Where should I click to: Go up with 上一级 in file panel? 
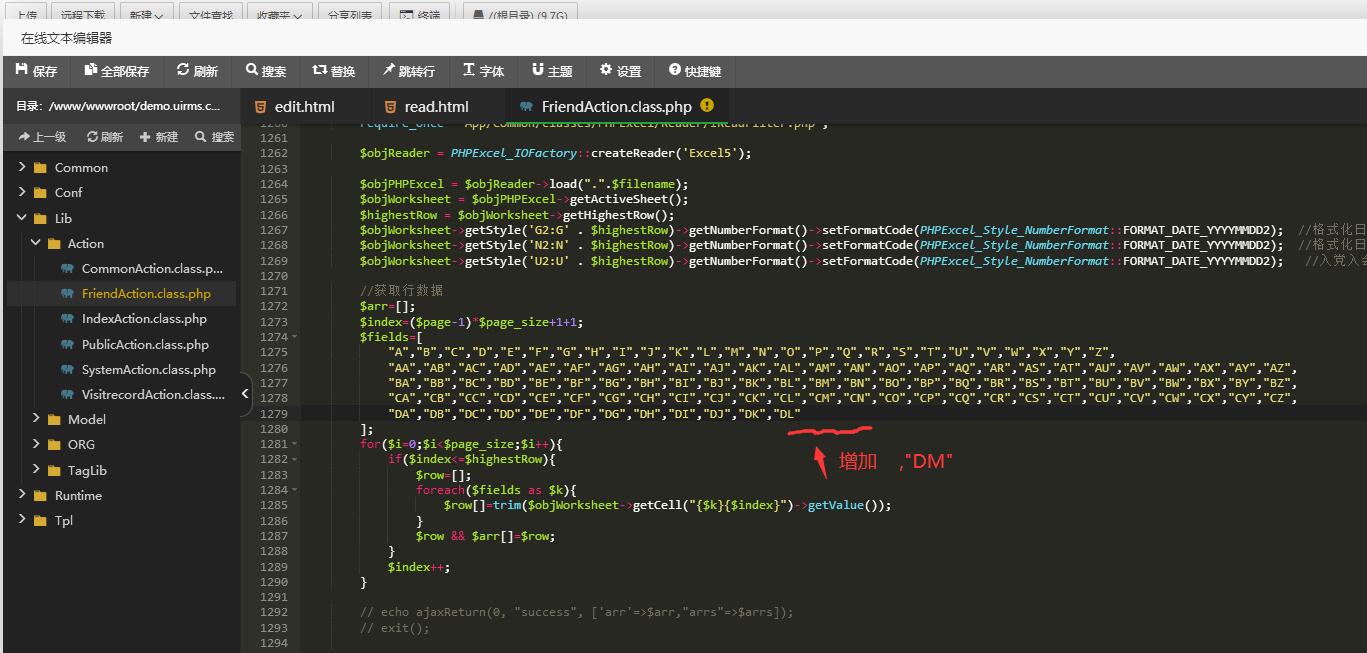(43, 137)
